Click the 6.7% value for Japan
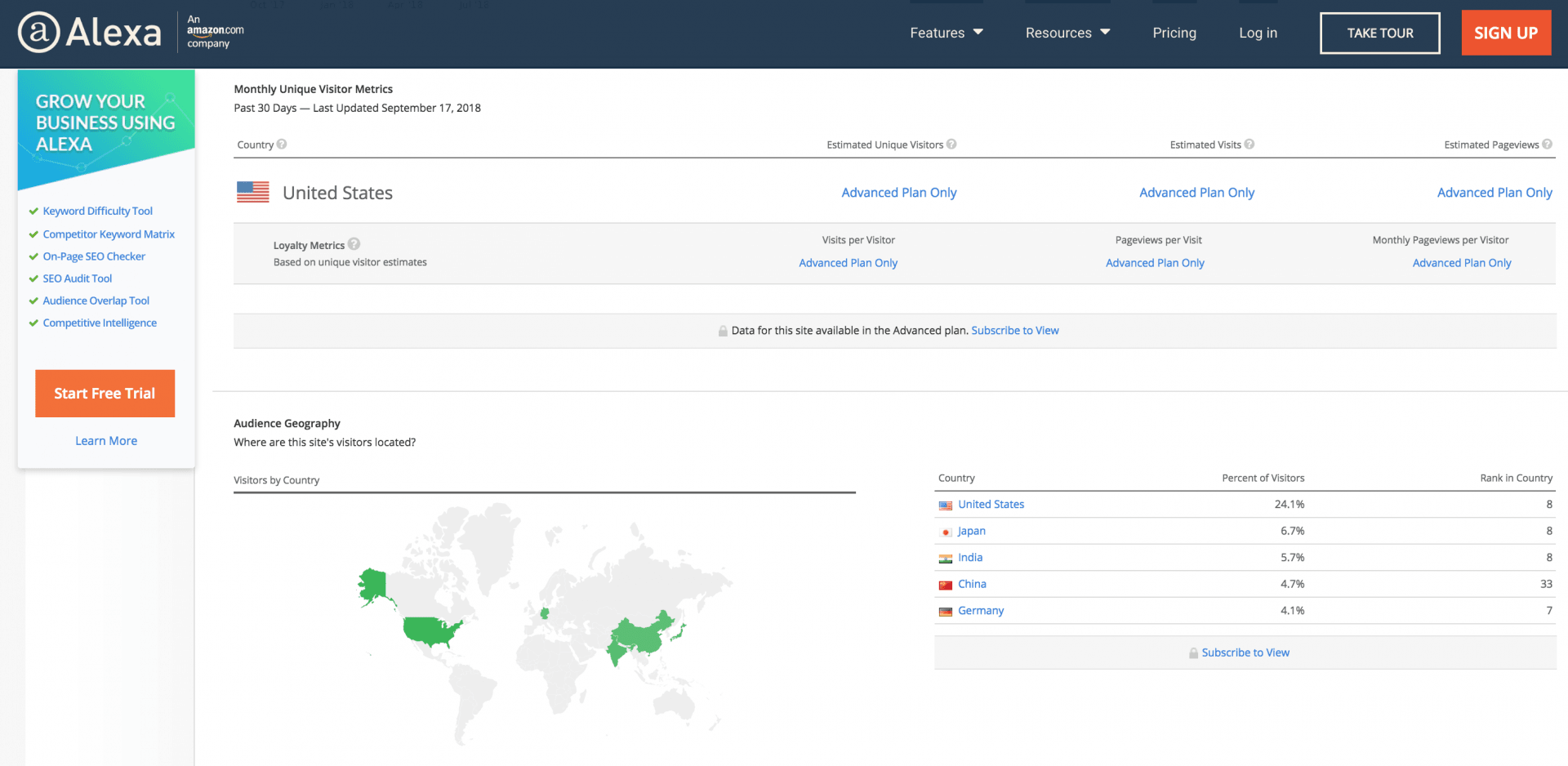The image size is (1568, 766). tap(1292, 531)
